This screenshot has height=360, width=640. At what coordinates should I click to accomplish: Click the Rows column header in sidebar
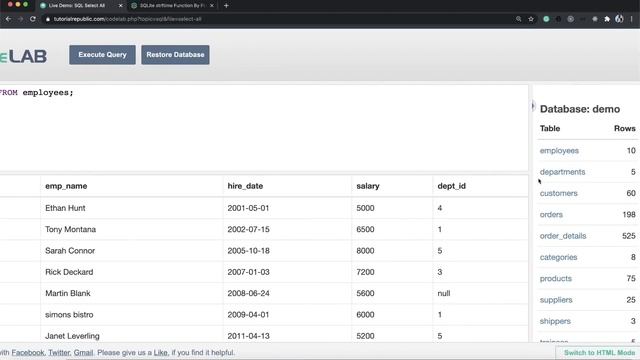click(624, 129)
